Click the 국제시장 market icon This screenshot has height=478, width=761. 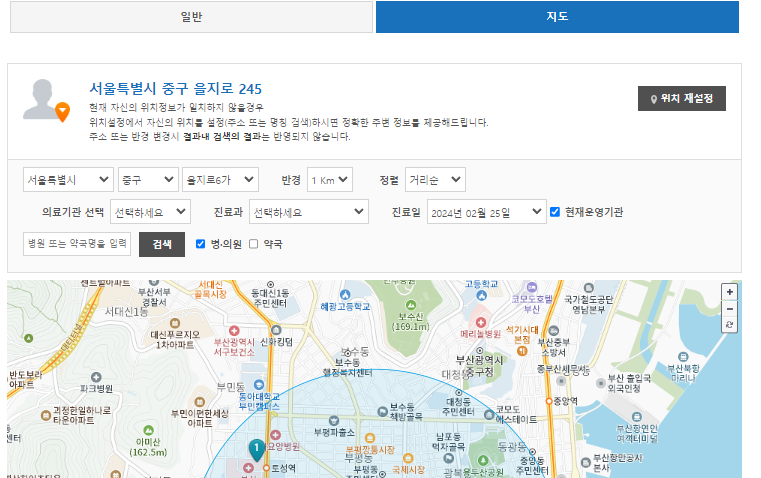point(408,458)
